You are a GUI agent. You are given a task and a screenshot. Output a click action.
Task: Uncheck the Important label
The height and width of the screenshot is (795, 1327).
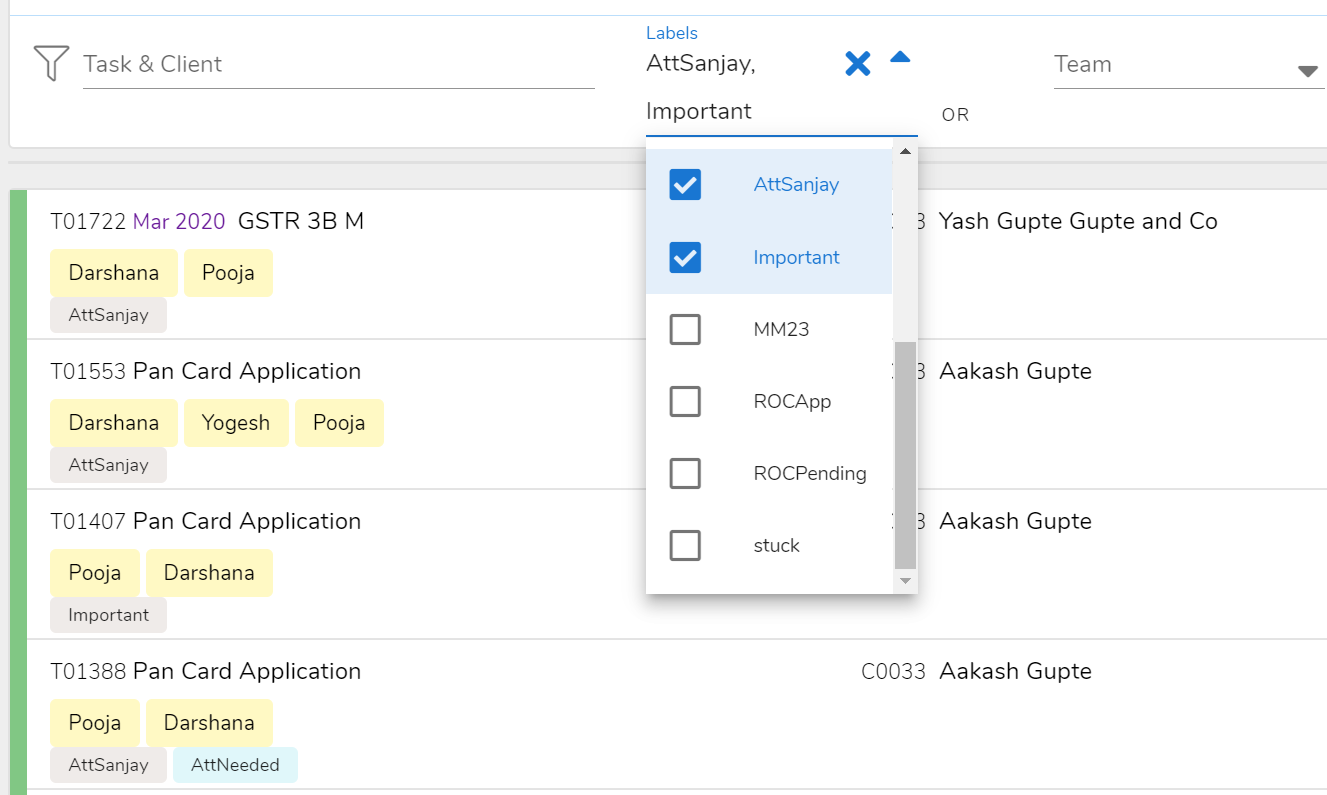tap(685, 257)
